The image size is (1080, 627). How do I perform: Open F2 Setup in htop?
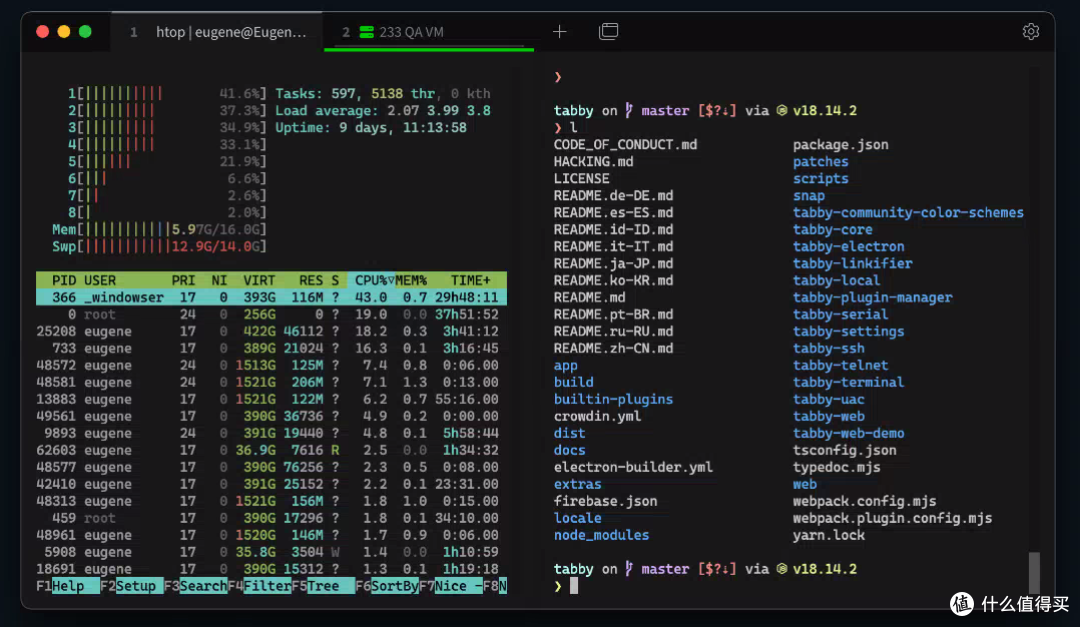(132, 586)
